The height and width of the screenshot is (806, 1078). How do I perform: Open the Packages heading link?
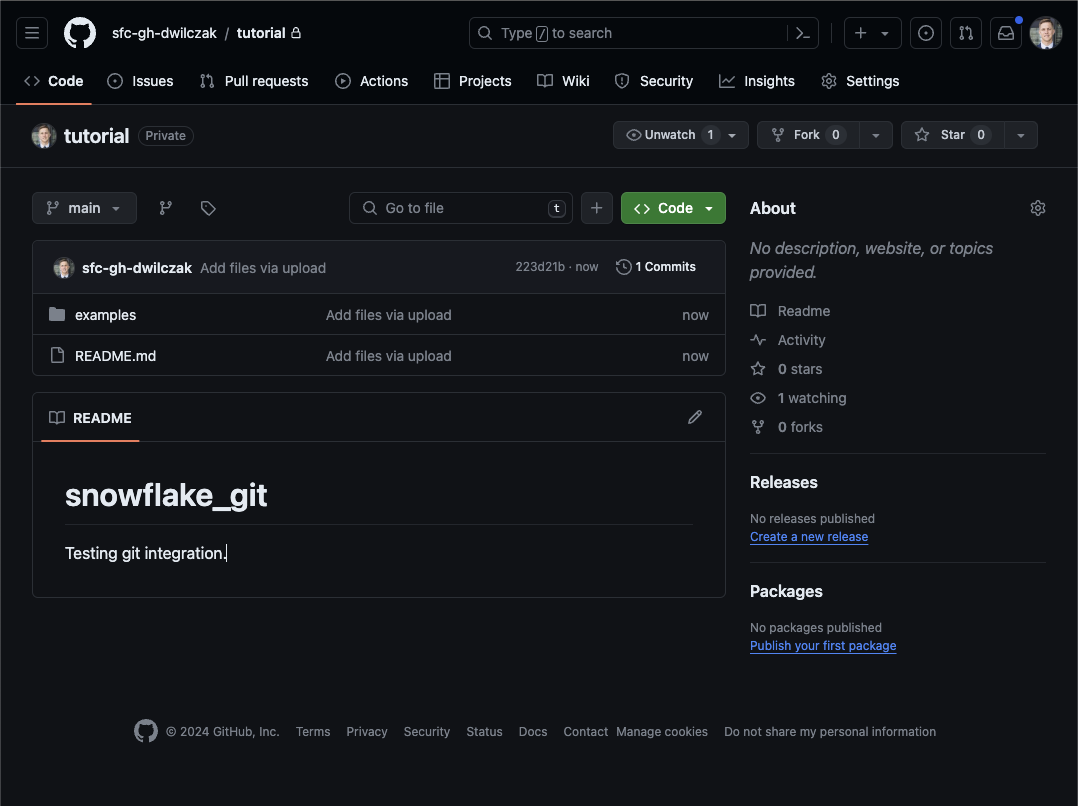tap(786, 591)
